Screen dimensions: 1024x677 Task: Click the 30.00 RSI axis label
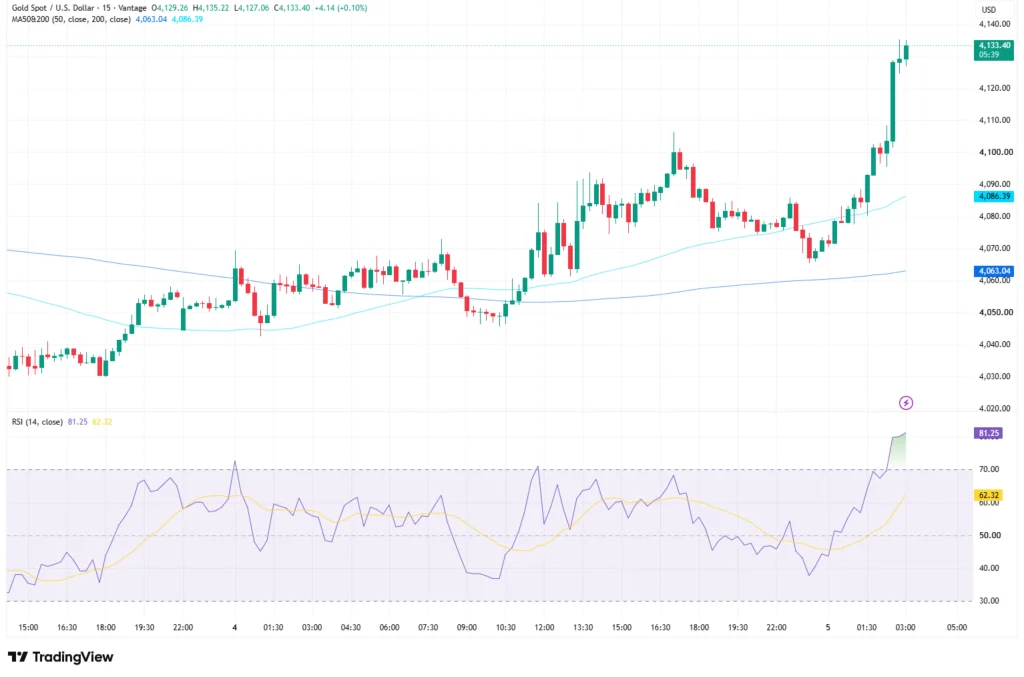click(989, 601)
